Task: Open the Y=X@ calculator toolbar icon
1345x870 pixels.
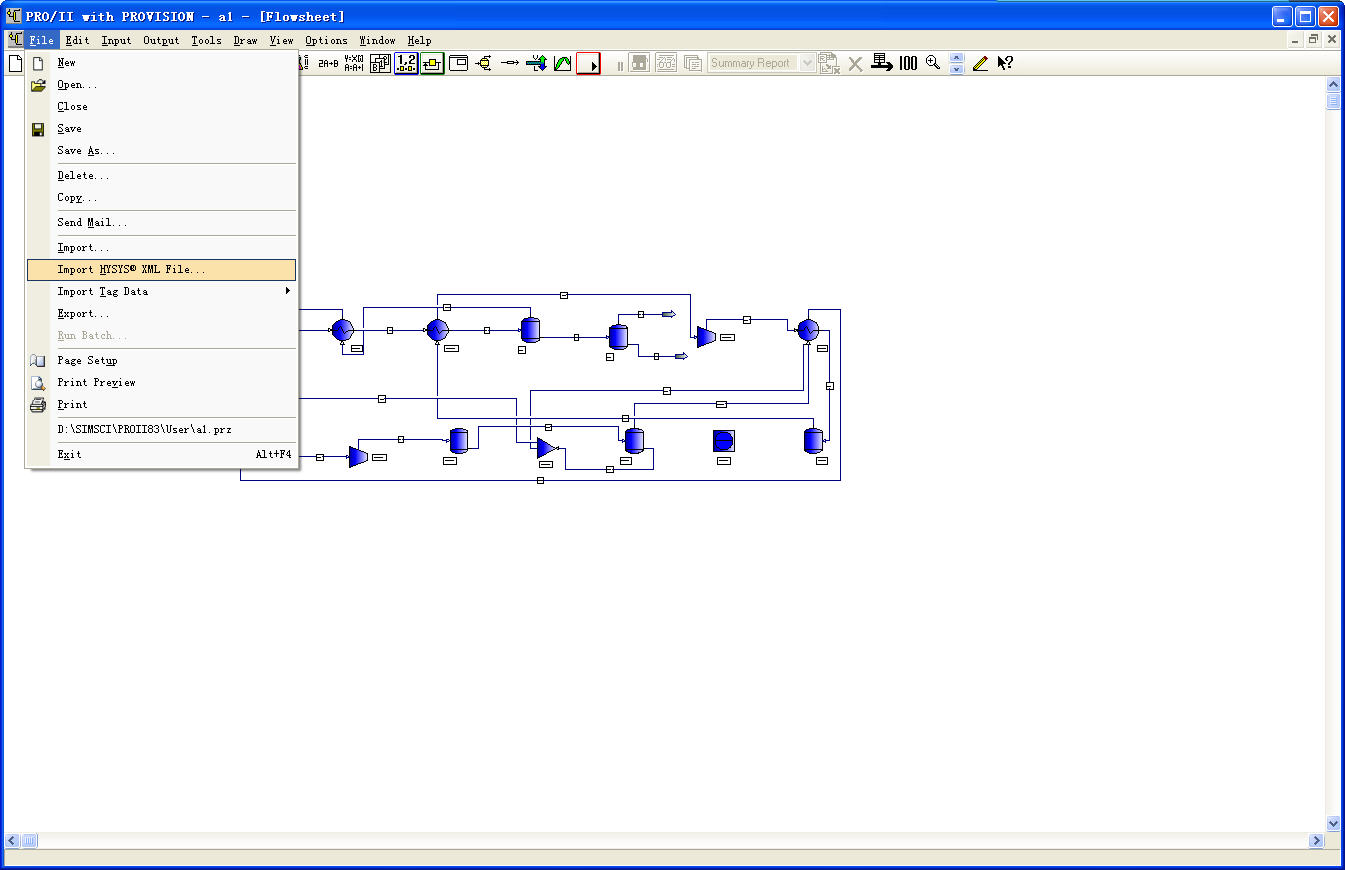Action: [354, 63]
